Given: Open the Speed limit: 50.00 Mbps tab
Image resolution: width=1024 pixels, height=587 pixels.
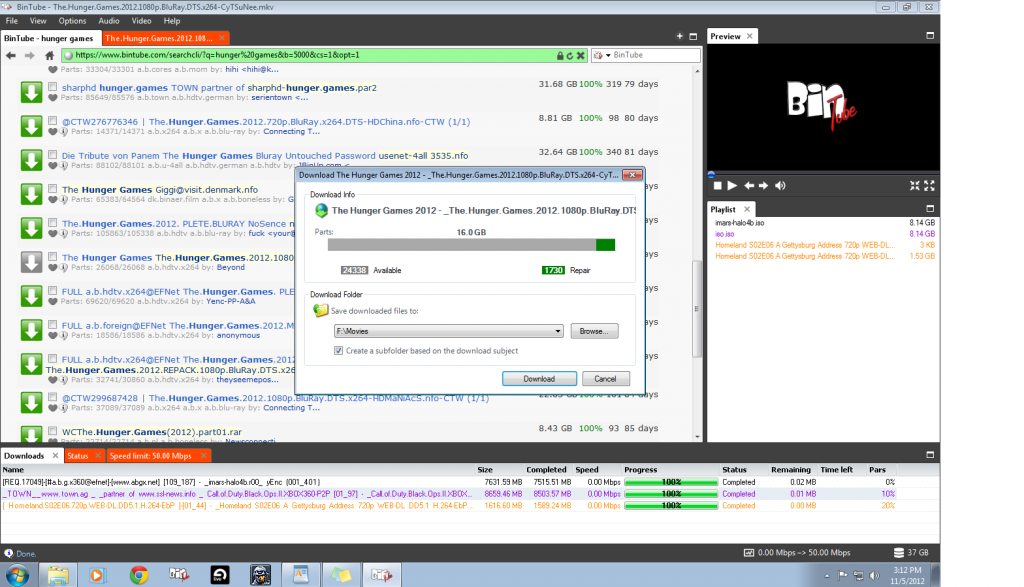Looking at the screenshot, I should tap(150, 456).
